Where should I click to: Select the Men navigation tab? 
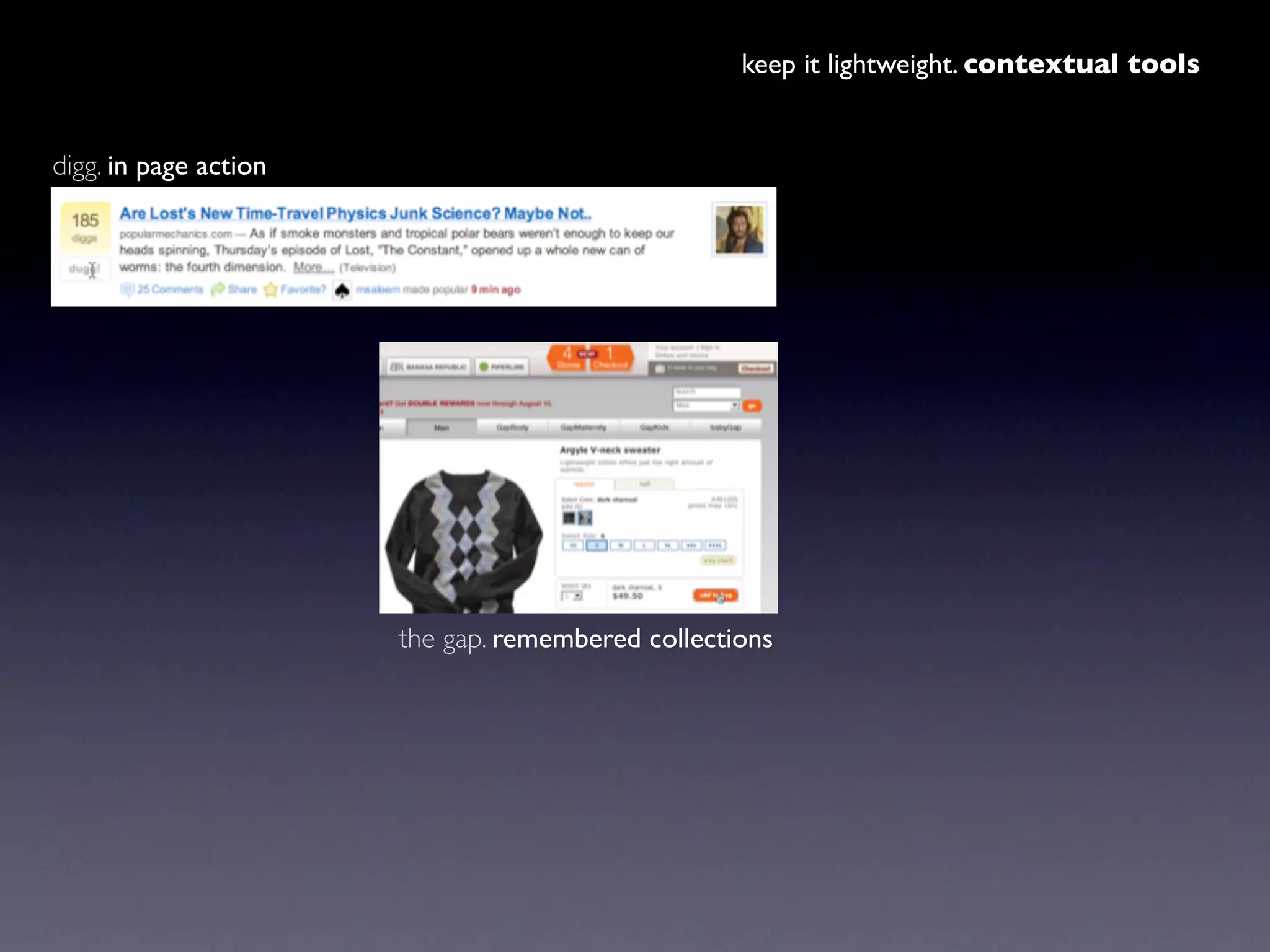point(442,428)
